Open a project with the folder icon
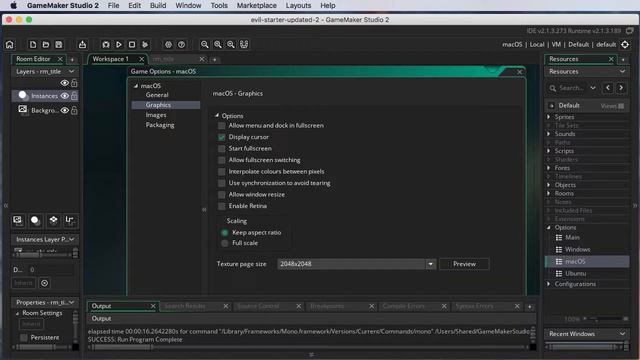The height and width of the screenshot is (360, 640). coord(46,44)
